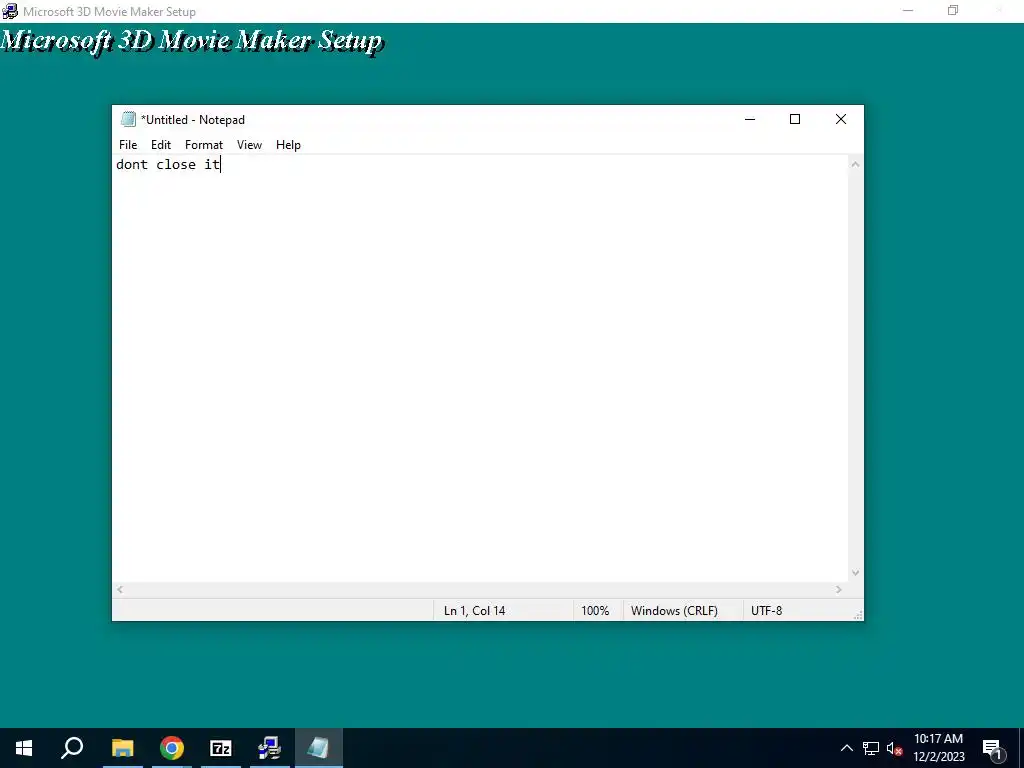Open the Edit menu in Notepad
The height and width of the screenshot is (768, 1024).
point(161,145)
